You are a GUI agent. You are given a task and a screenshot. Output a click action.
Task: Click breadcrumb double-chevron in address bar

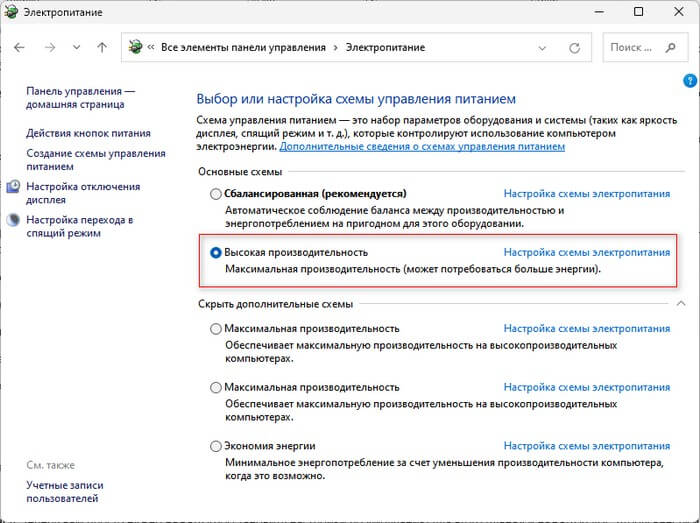(151, 47)
